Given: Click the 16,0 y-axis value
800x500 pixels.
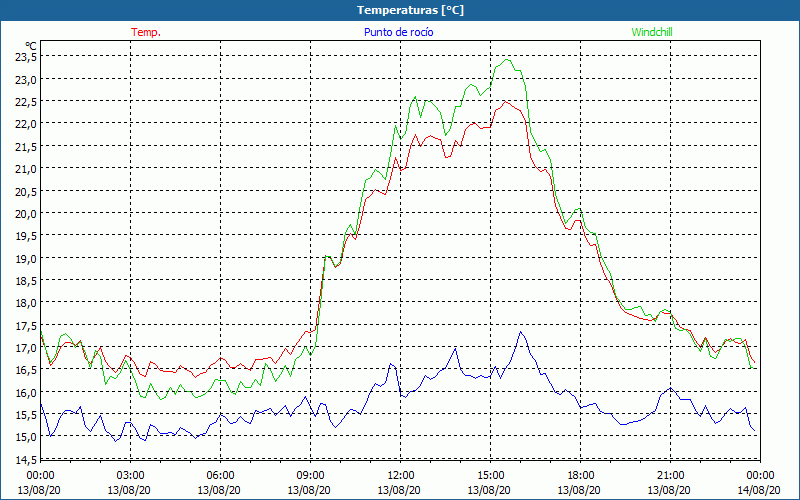Looking at the screenshot, I should tap(26, 392).
